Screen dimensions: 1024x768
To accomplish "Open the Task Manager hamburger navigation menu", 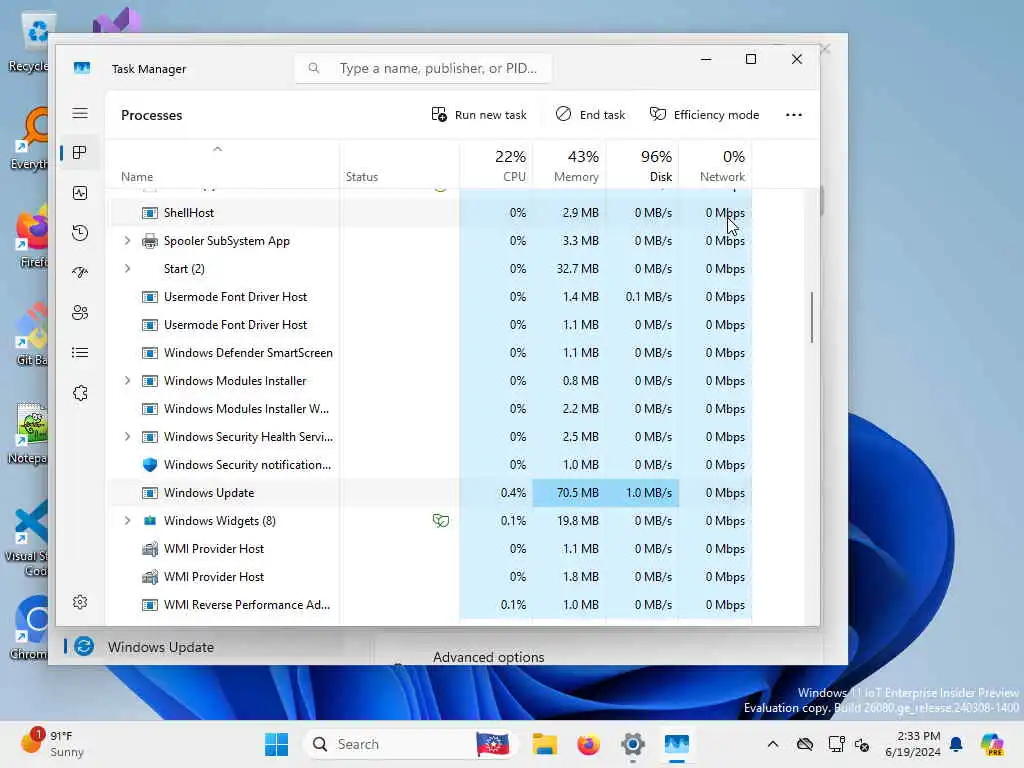I will tap(80, 113).
